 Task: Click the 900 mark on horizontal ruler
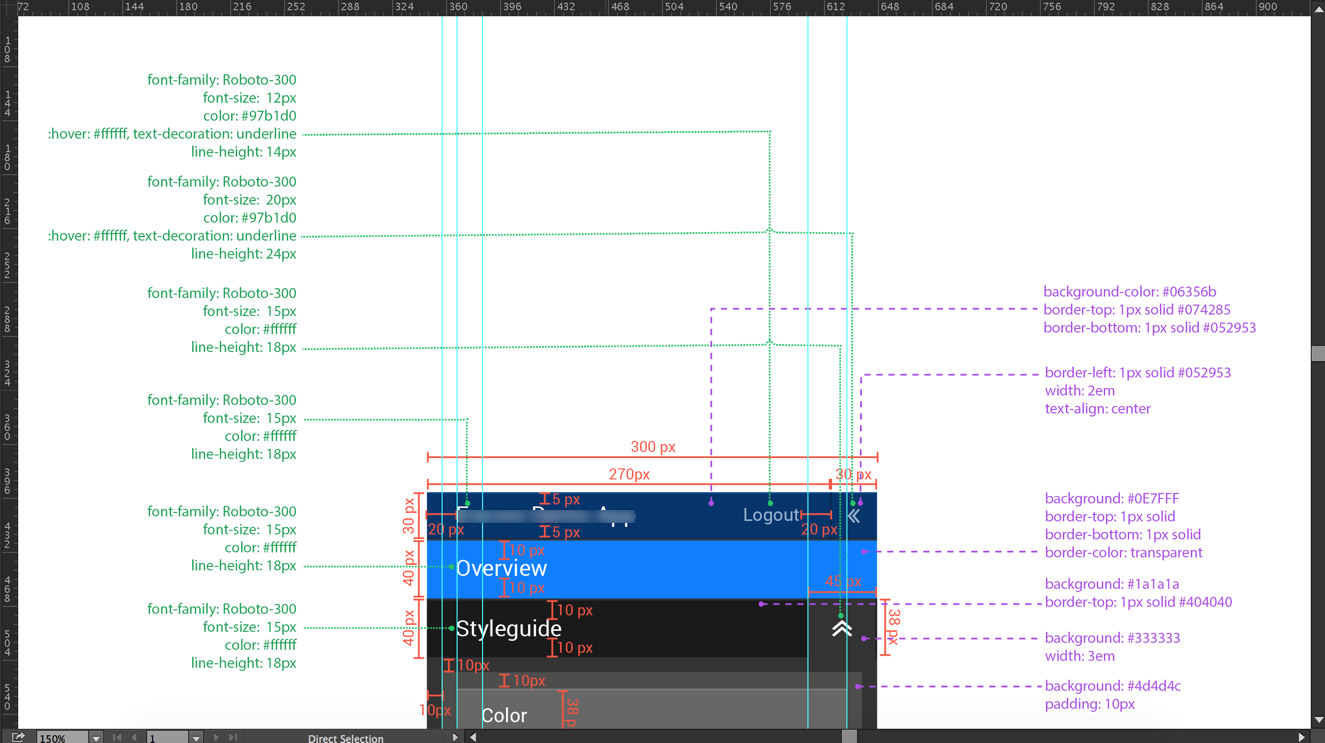click(x=1266, y=7)
